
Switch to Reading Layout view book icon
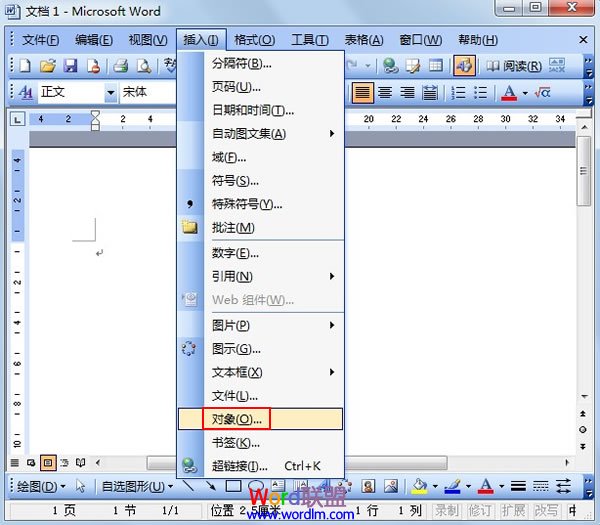point(80,463)
